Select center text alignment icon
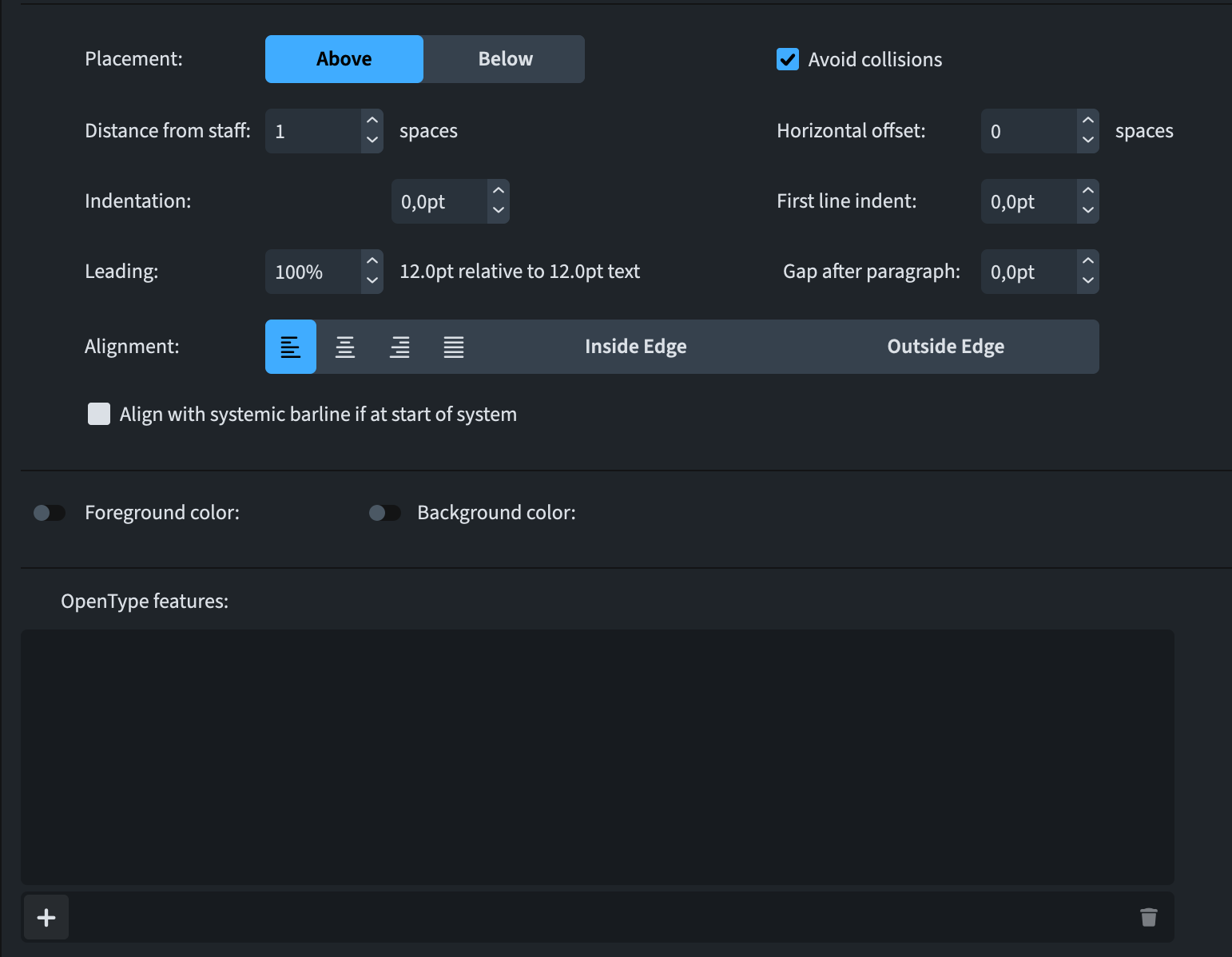This screenshot has height=957, width=1232. click(345, 347)
